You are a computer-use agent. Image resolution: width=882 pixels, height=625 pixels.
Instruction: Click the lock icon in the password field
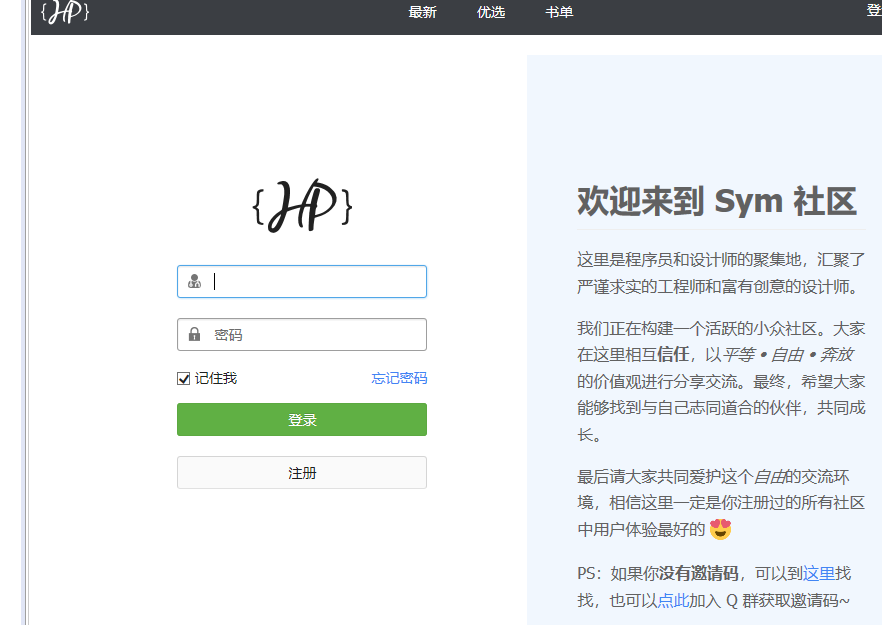[195, 334]
